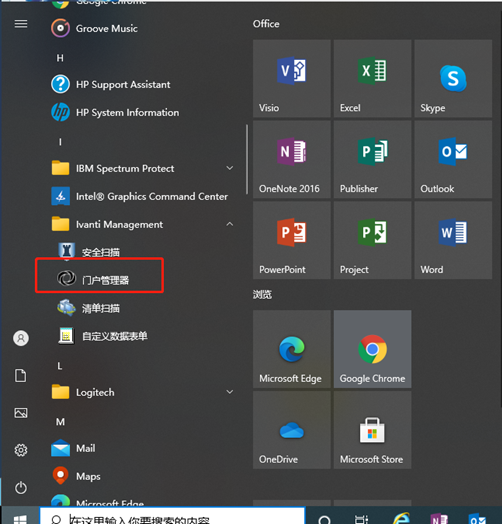Click the app list scrollbar
502x526 pixels.
point(247,159)
